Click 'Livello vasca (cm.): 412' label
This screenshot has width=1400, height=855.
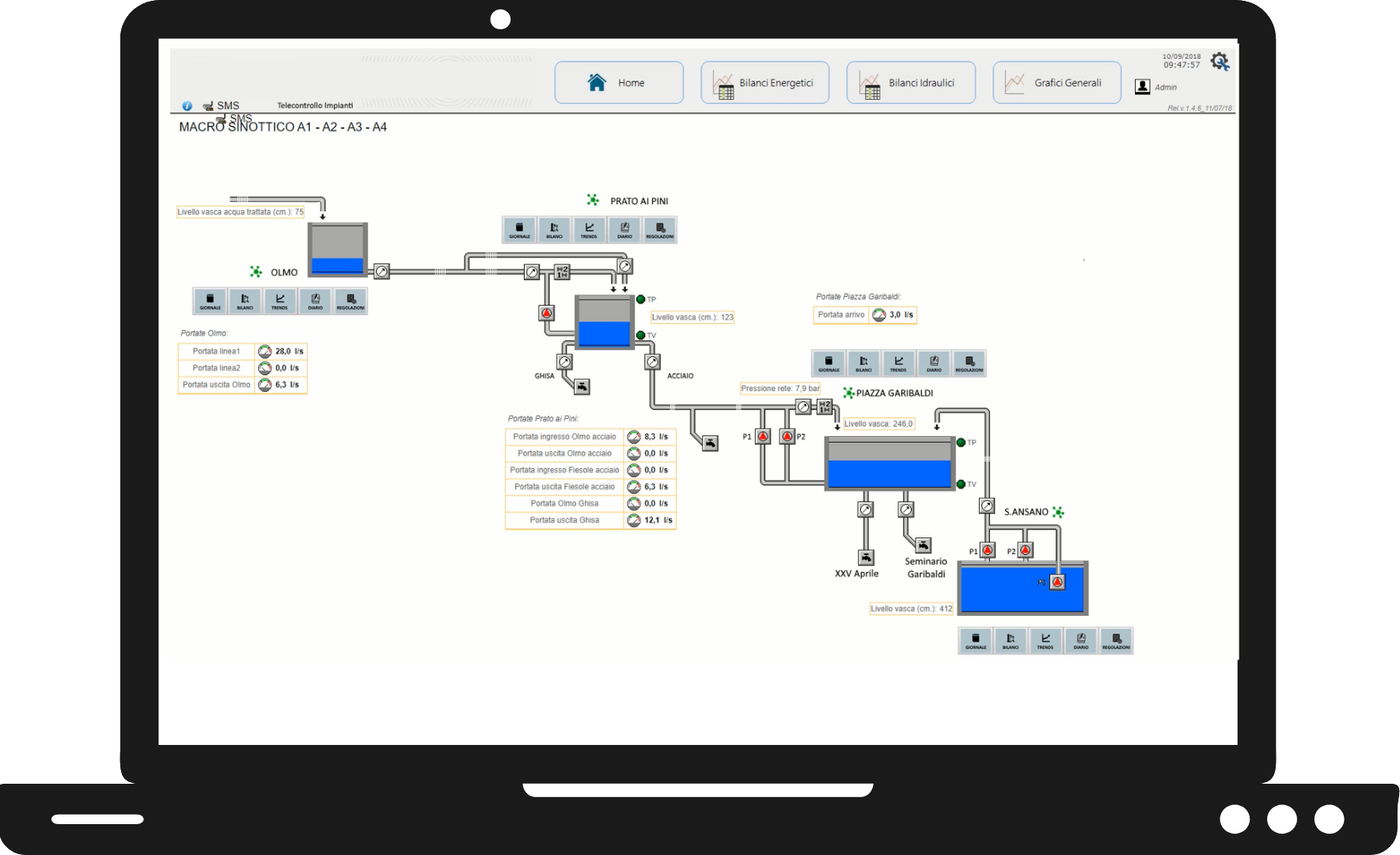[x=912, y=609]
